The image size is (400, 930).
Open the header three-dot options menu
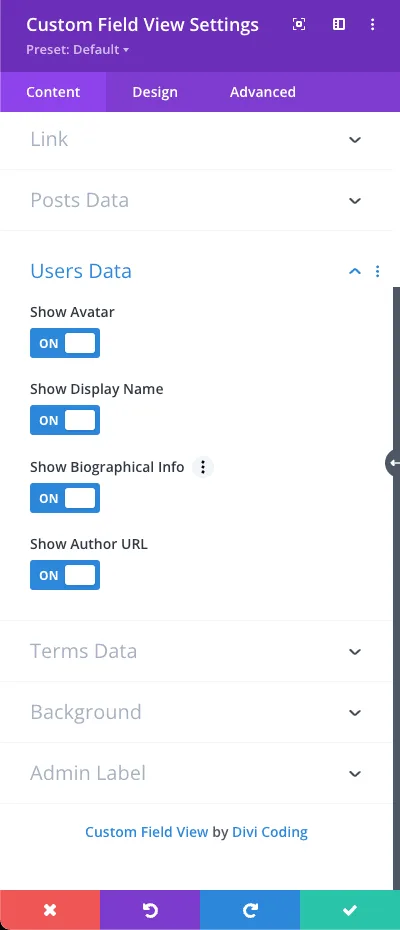pos(373,24)
